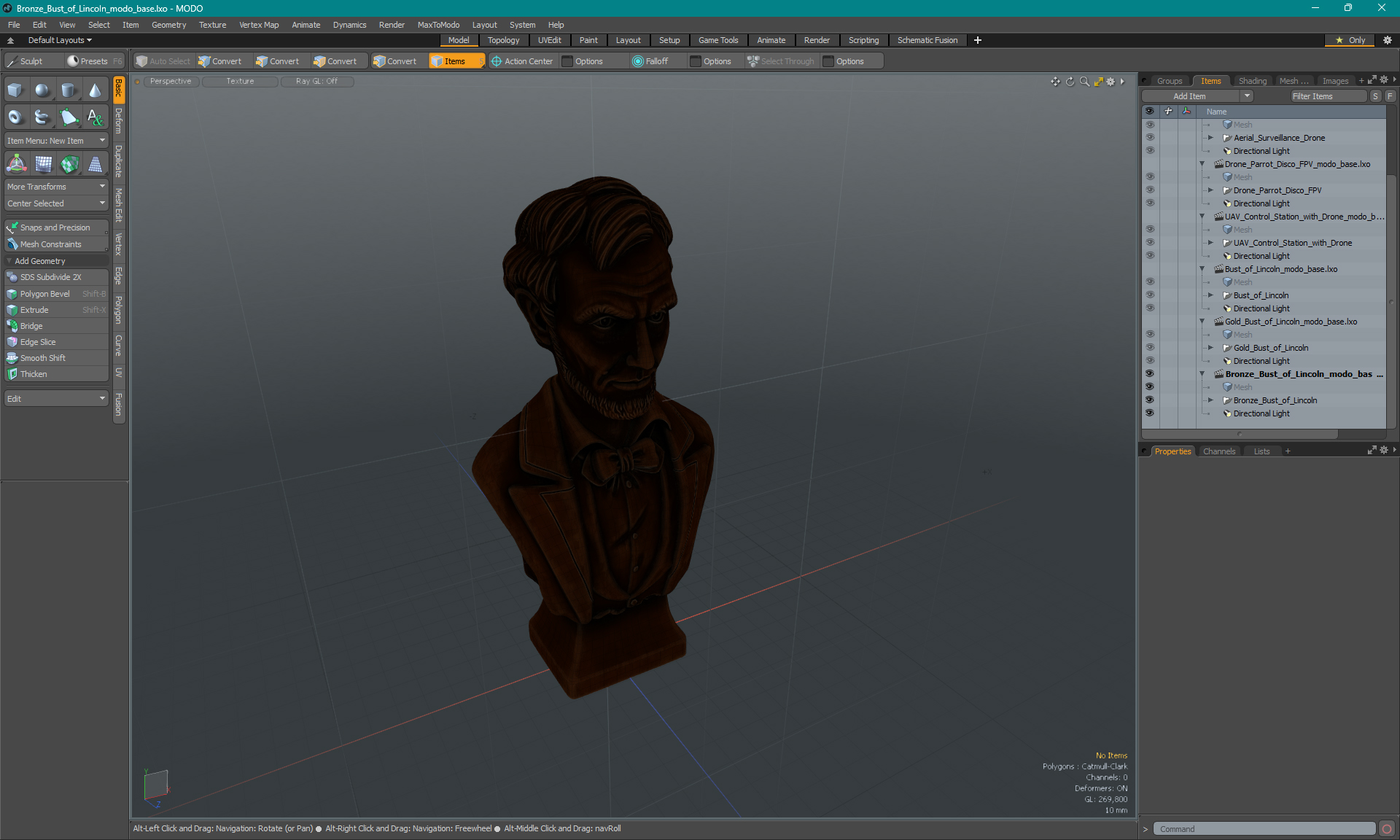1400x840 pixels.
Task: Click the Add Item button
Action: pyautogui.click(x=1190, y=96)
